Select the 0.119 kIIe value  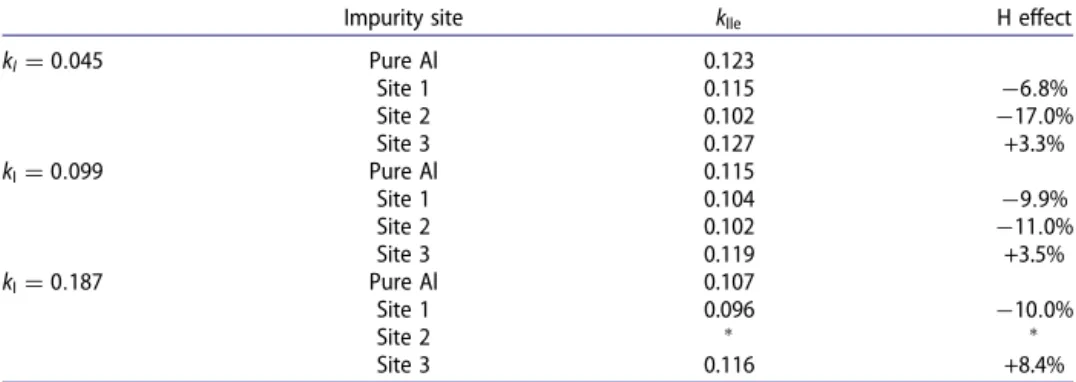[x=729, y=254]
